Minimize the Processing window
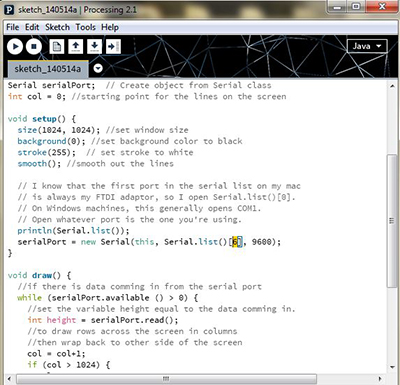 tap(338, 7)
